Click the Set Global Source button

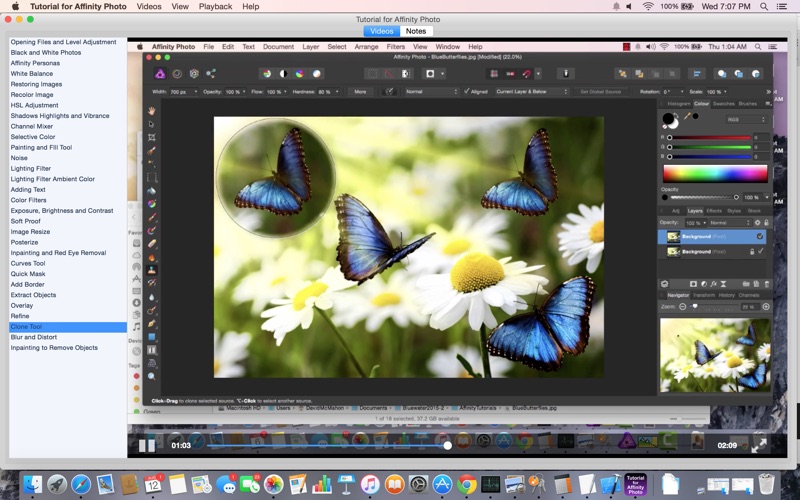[x=601, y=92]
